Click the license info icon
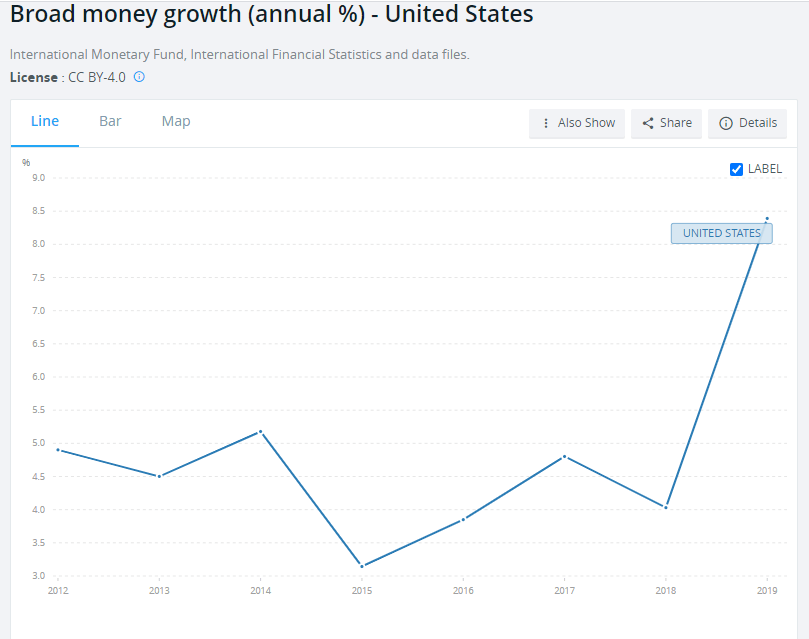Viewport: 809px width, 639px height. coord(140,77)
